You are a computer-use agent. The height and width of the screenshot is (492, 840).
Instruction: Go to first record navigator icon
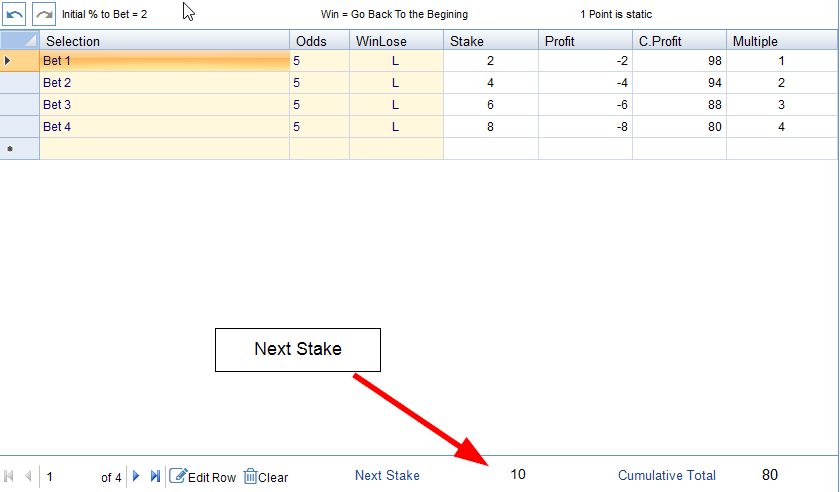click(10, 477)
